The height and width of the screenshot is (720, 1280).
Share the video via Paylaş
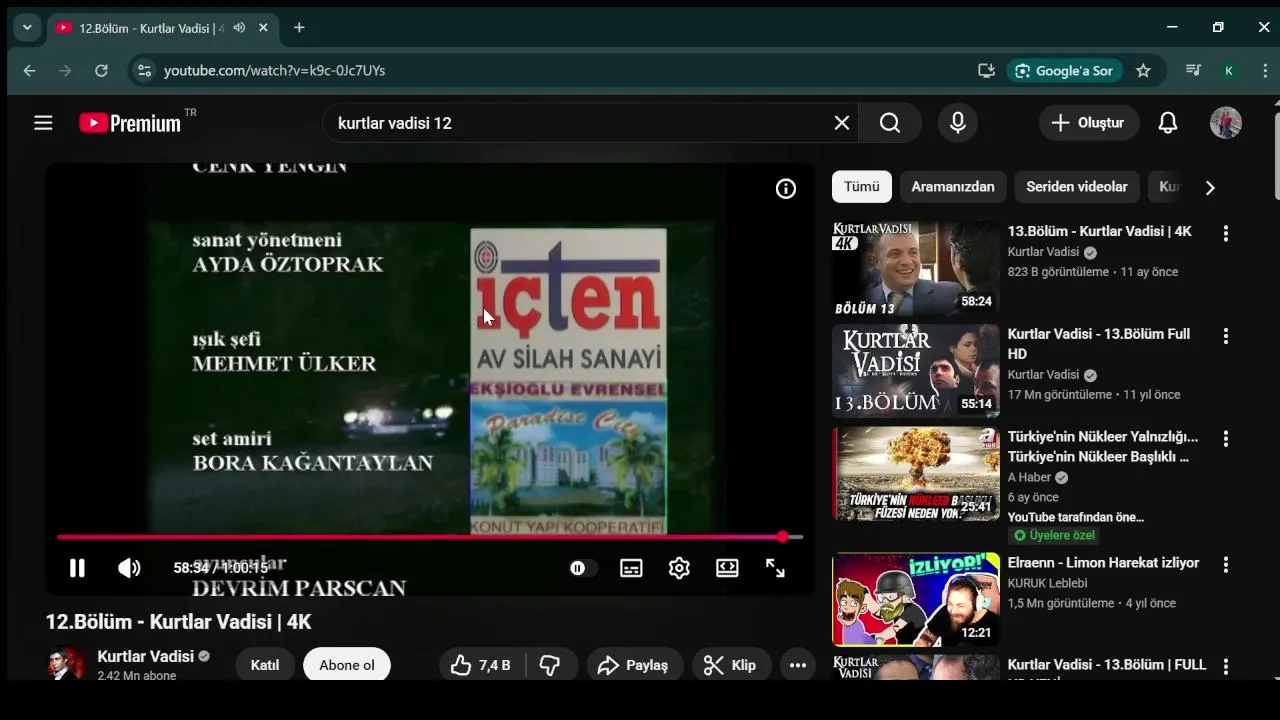coord(635,665)
